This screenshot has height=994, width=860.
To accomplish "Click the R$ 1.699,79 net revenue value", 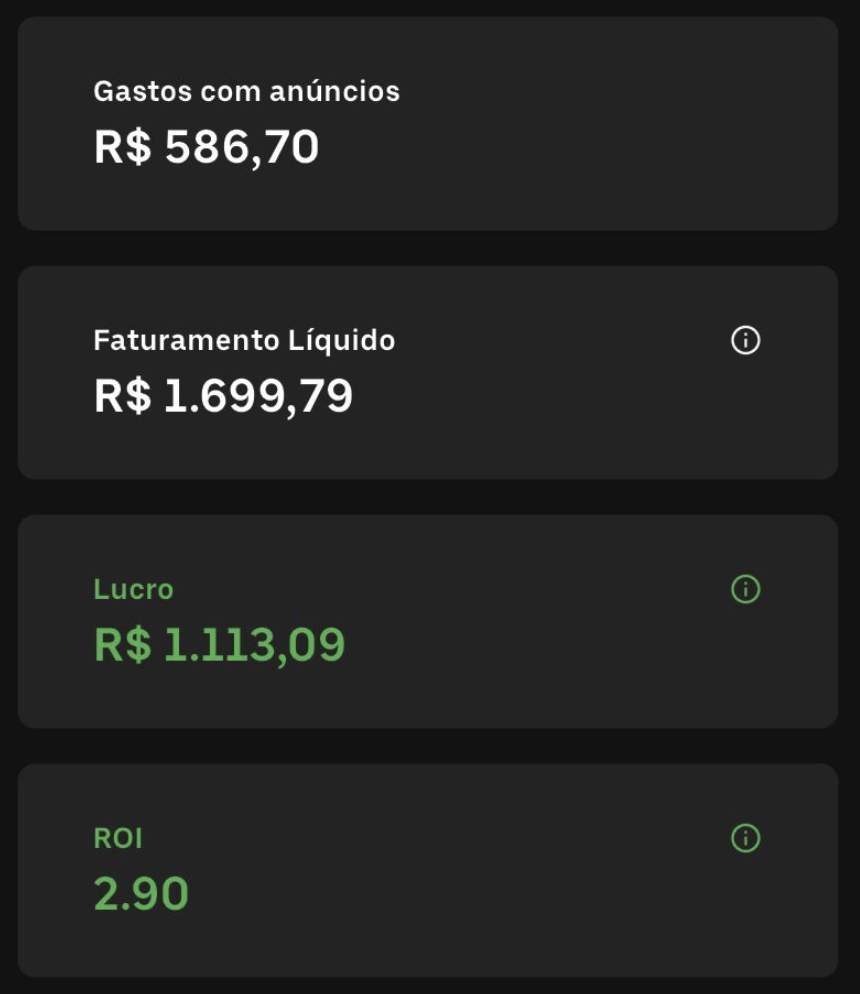I will (223, 397).
